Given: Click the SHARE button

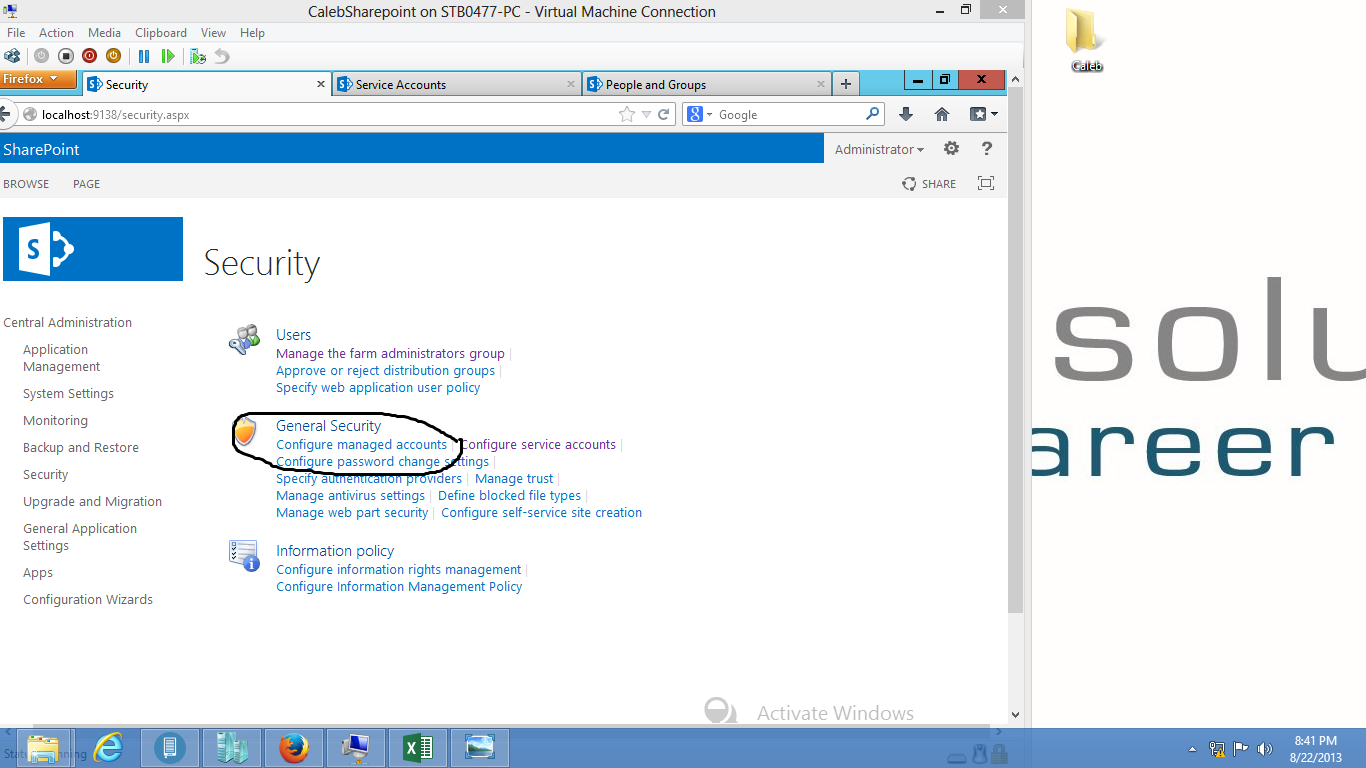Looking at the screenshot, I should [929, 184].
